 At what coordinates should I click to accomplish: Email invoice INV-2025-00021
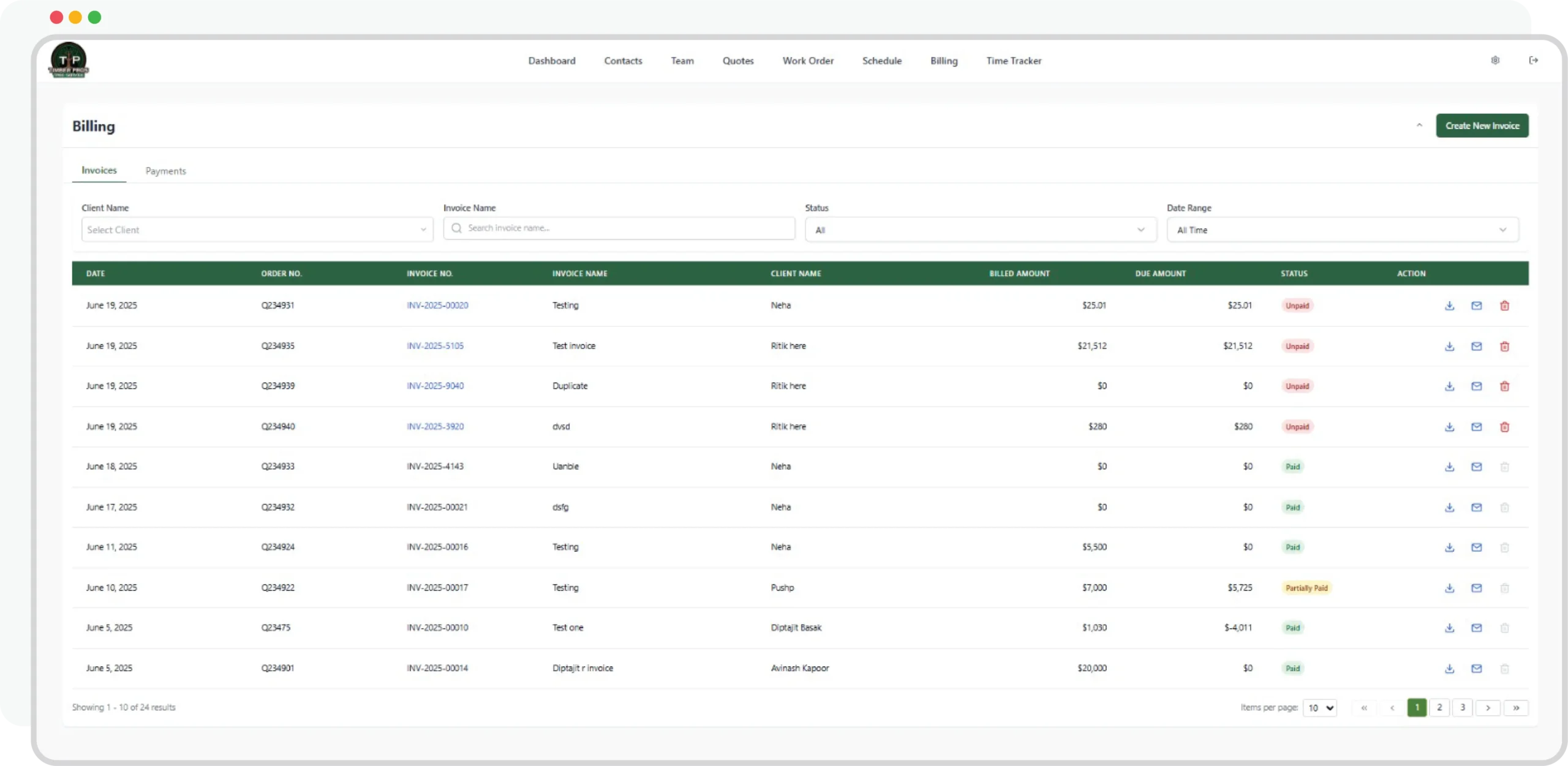point(1477,507)
